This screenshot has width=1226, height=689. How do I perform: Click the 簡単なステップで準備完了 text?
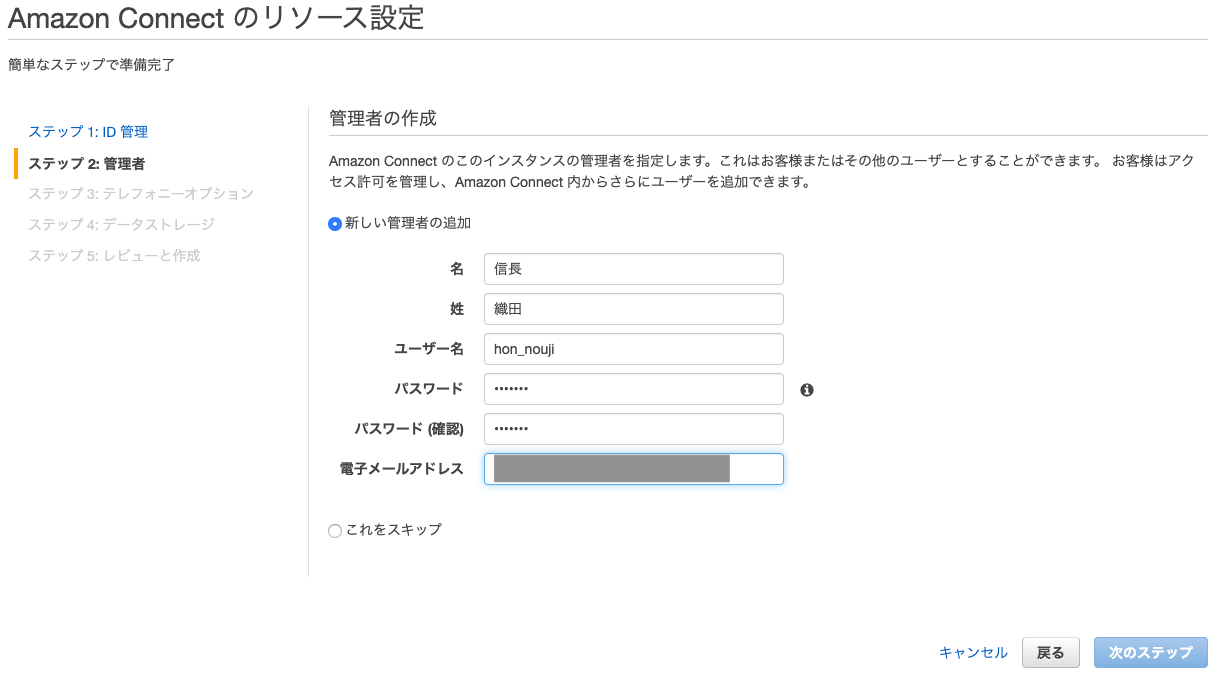pyautogui.click(x=92, y=65)
